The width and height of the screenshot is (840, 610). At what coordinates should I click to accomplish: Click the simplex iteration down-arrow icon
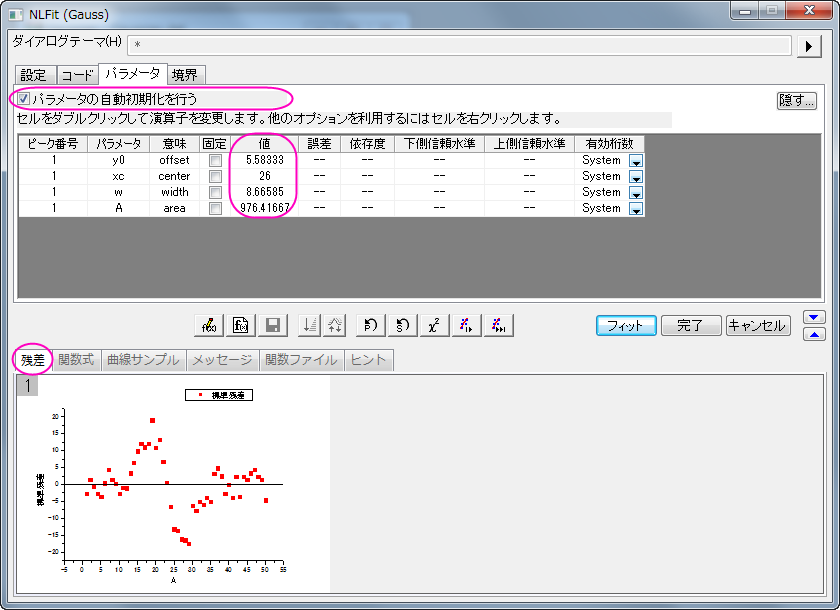point(310,325)
